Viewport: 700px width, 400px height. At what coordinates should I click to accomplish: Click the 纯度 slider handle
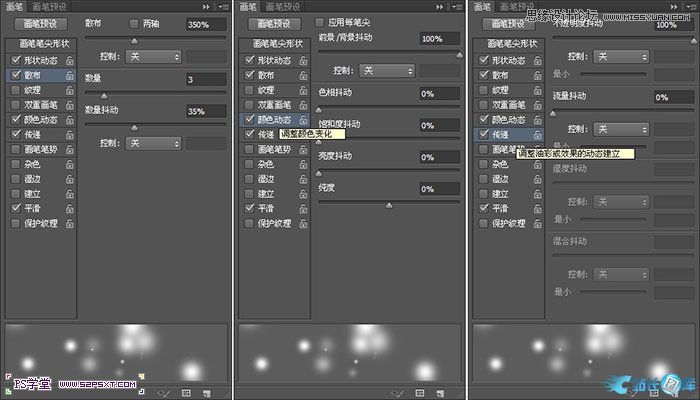click(x=389, y=205)
